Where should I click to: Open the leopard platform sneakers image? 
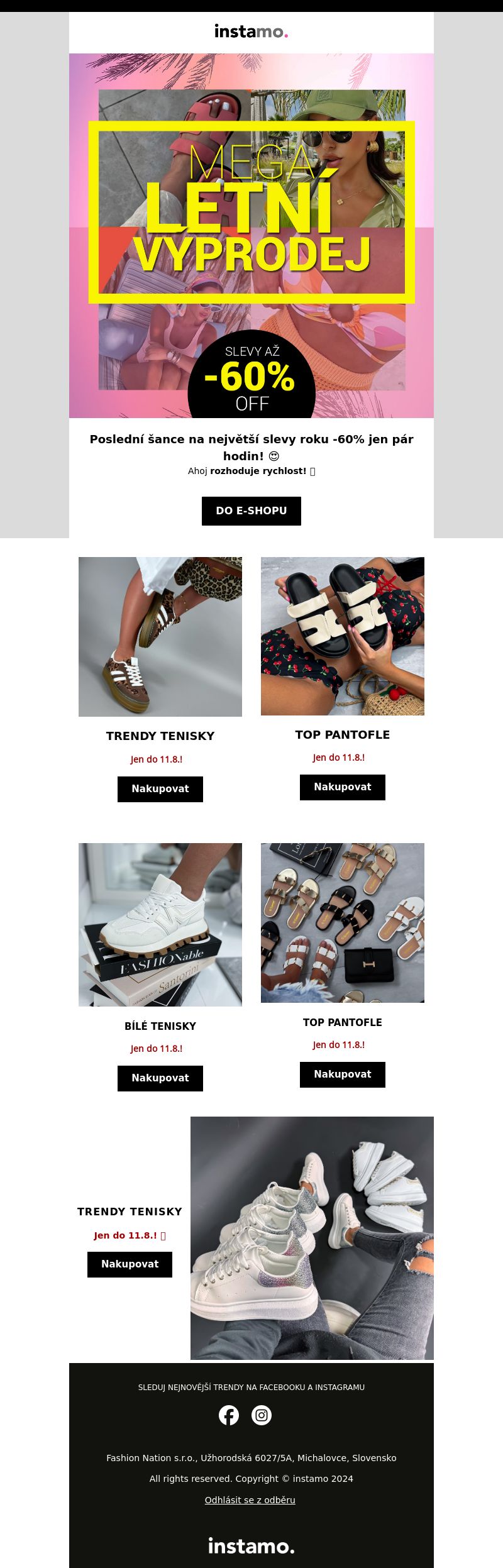tap(160, 637)
